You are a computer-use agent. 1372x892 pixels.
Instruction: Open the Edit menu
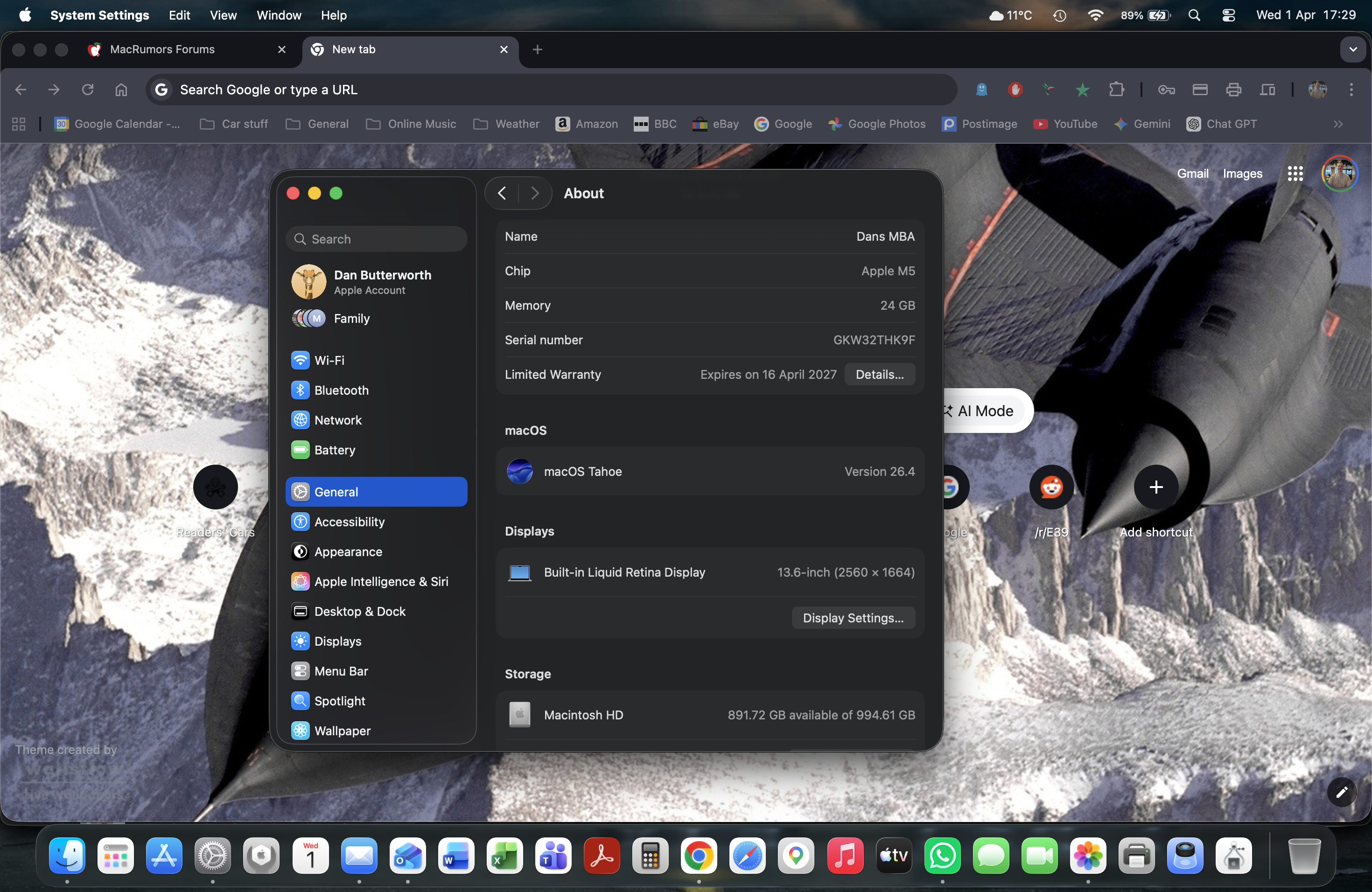click(179, 15)
